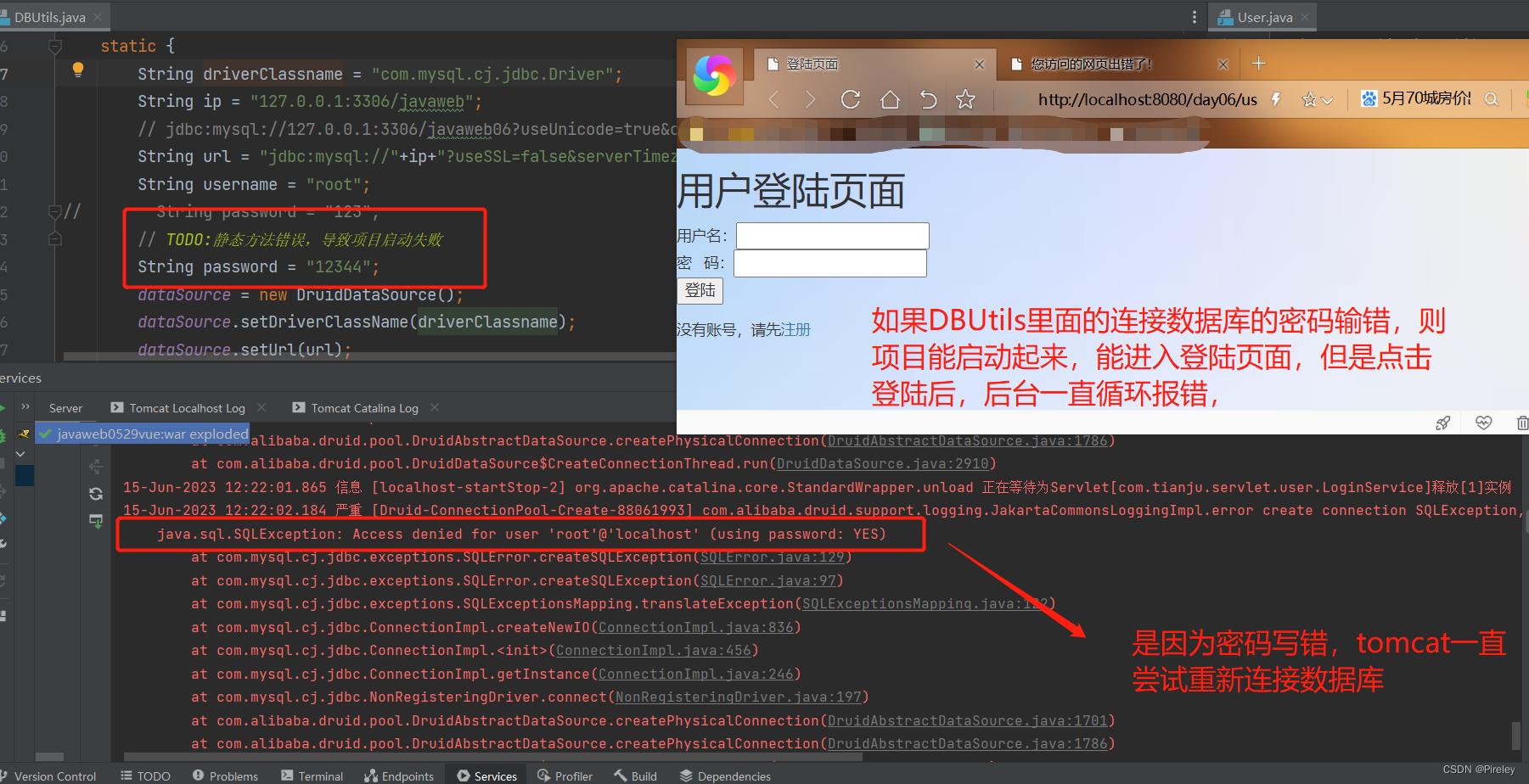Open the browser logo menu
Screen dimensions: 1529x784
coord(714,76)
